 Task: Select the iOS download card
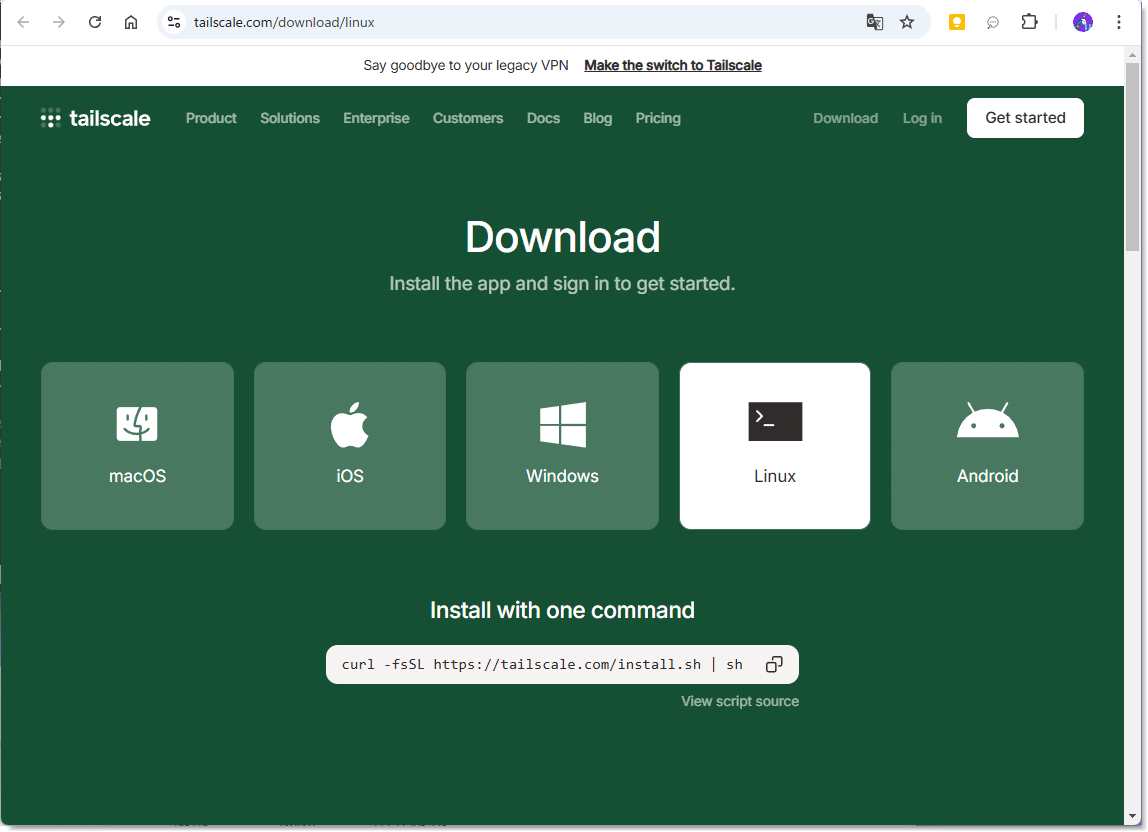click(350, 445)
